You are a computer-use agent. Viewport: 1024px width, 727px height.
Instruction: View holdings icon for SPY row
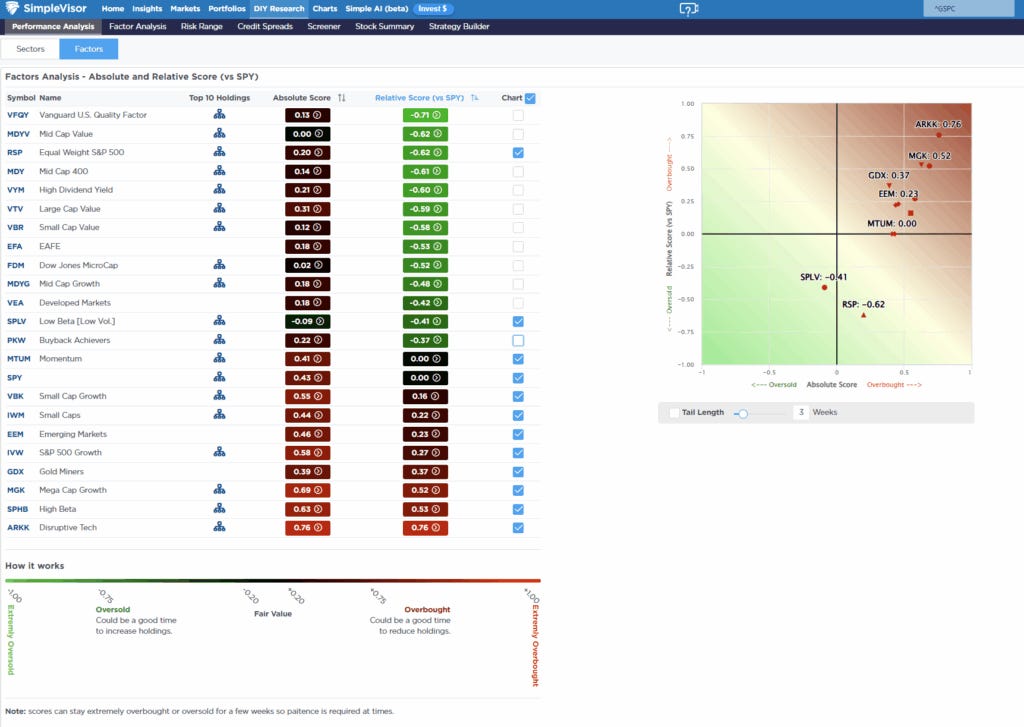point(220,377)
